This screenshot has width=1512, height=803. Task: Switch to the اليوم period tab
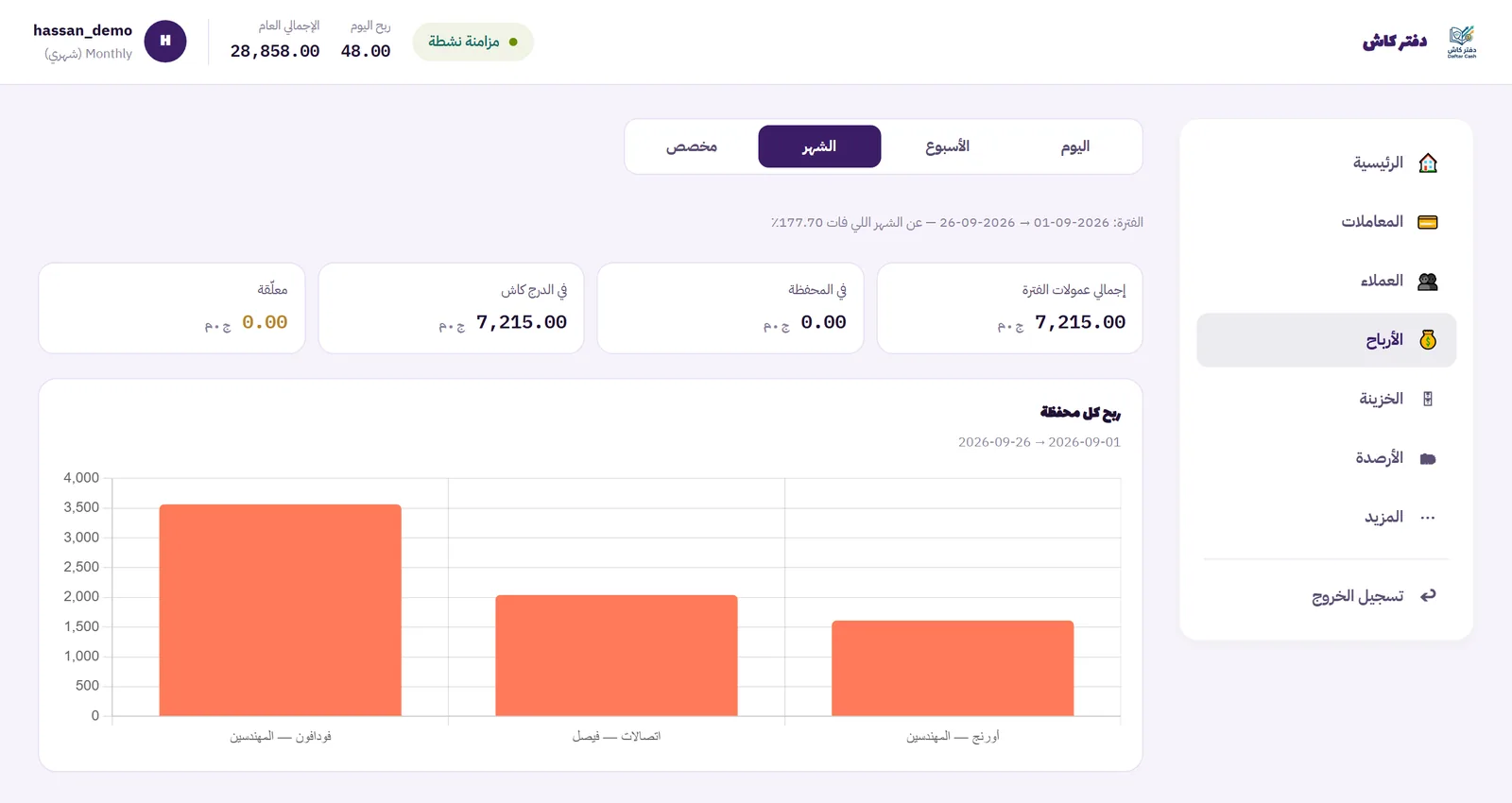coord(1075,146)
